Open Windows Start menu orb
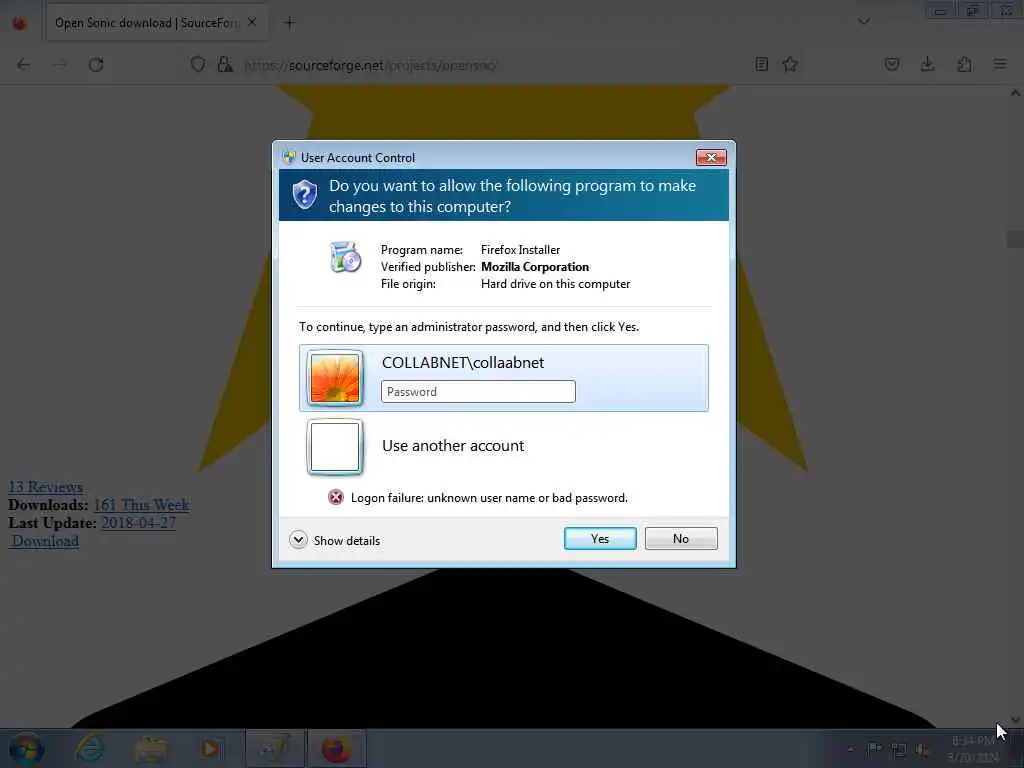 tap(27, 748)
